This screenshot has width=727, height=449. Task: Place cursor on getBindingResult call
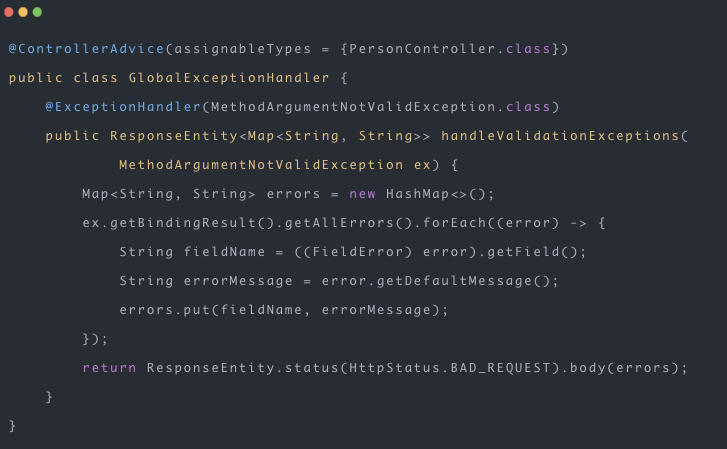(177, 223)
